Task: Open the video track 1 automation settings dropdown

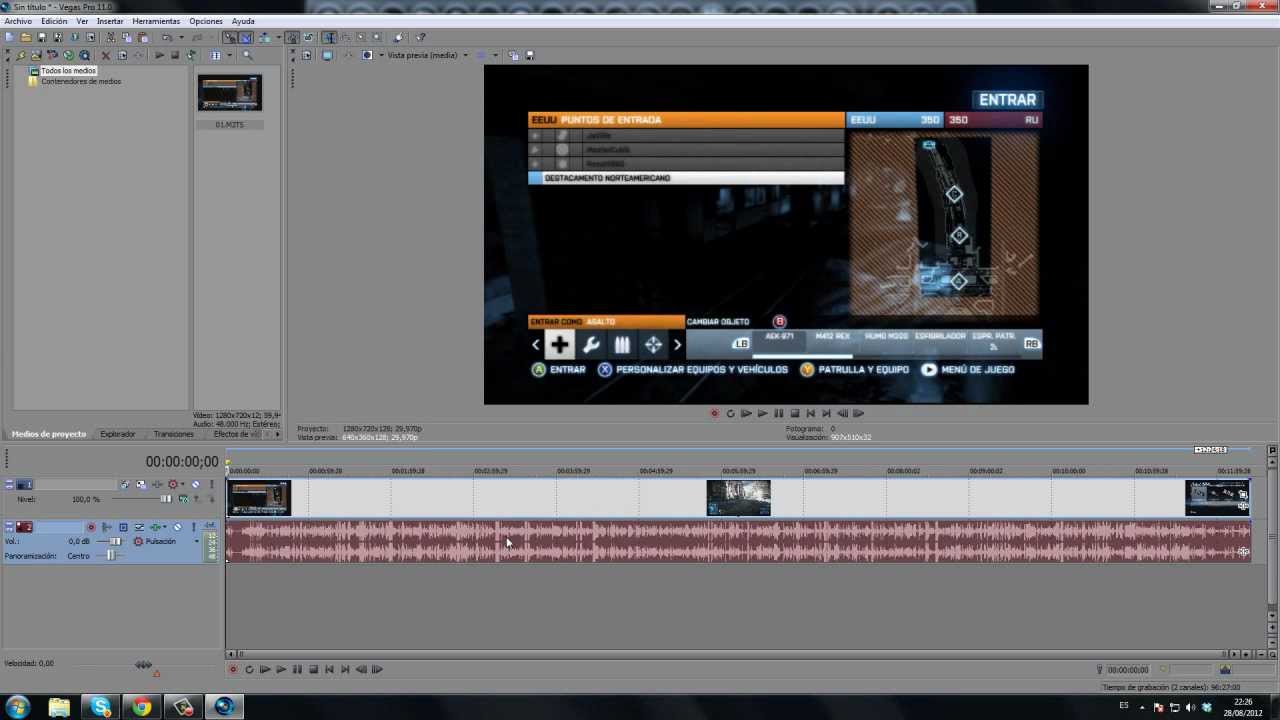Action: (183, 484)
